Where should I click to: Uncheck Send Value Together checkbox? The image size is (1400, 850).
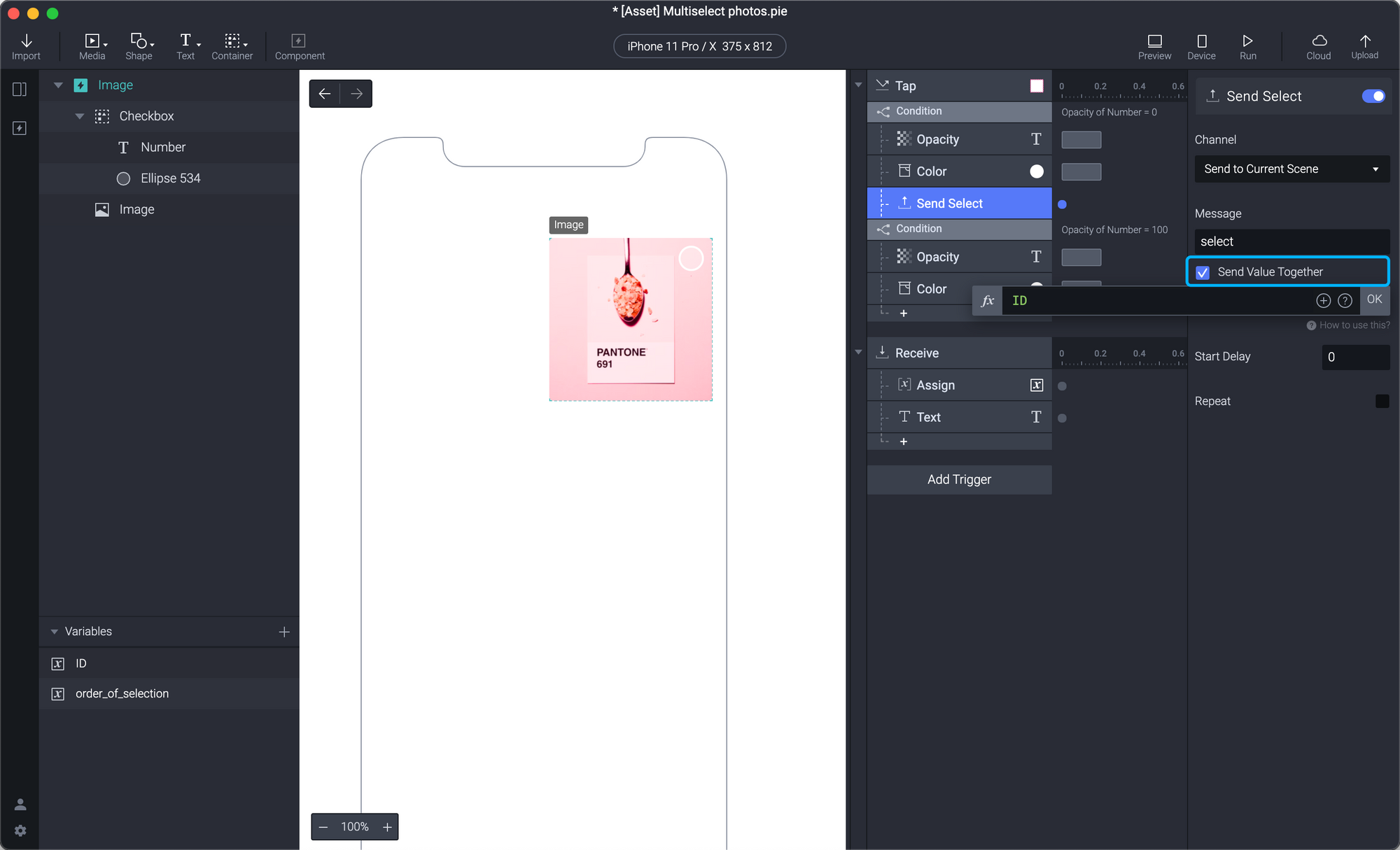[1203, 272]
